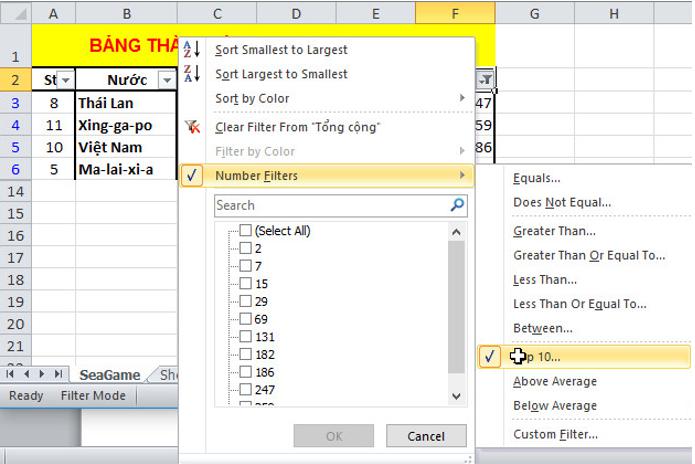Switch to the SeaGame sheet tab
The width and height of the screenshot is (695, 464).
click(x=109, y=375)
